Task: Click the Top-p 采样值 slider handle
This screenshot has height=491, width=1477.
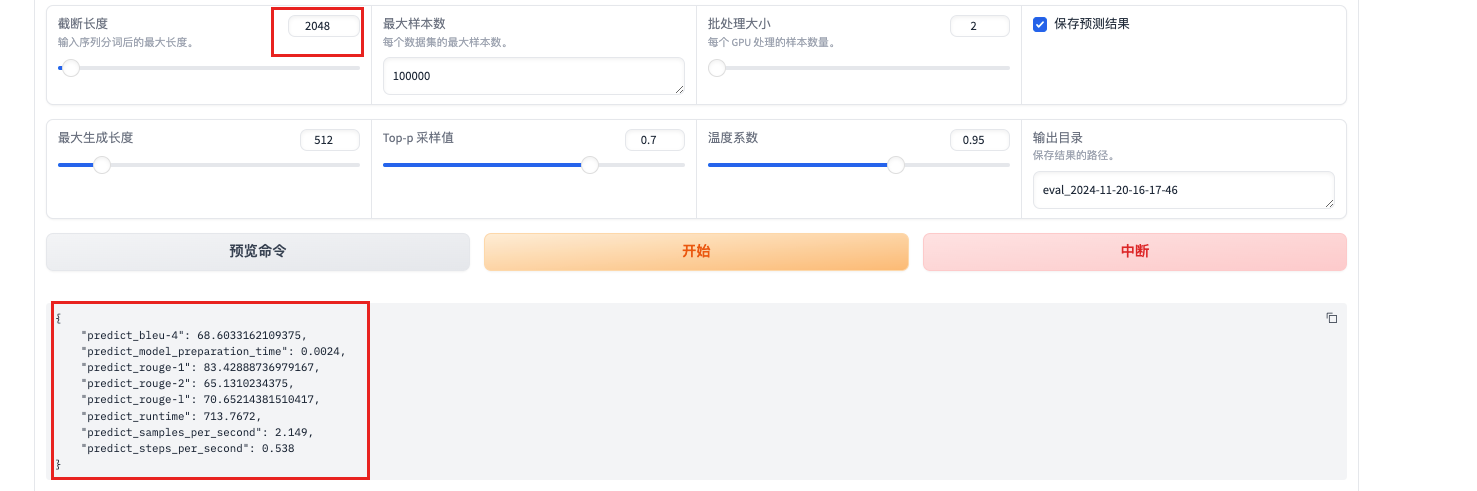Action: point(590,165)
